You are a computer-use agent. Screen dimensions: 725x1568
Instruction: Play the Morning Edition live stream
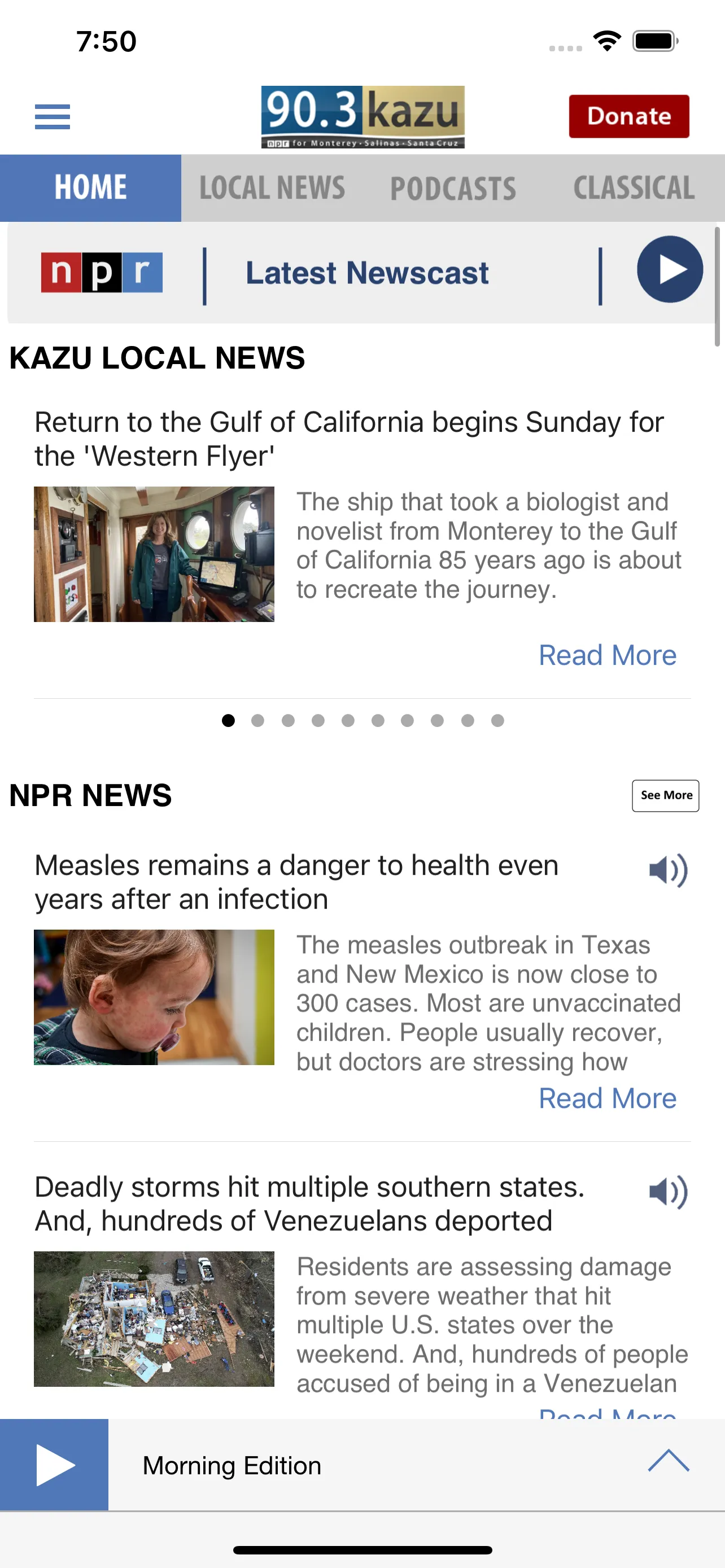coord(54,1465)
